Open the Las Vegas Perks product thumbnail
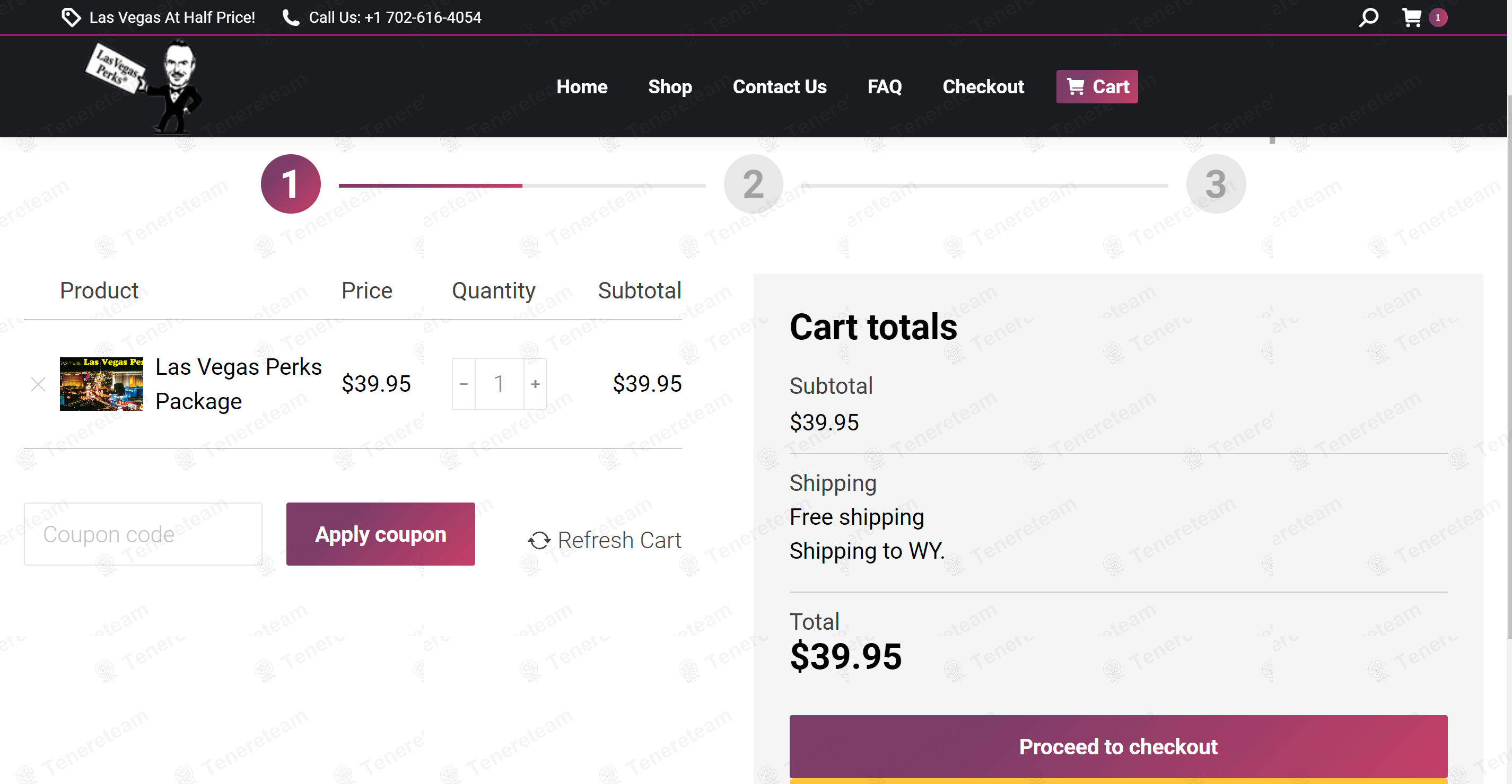The height and width of the screenshot is (784, 1512). pos(101,384)
